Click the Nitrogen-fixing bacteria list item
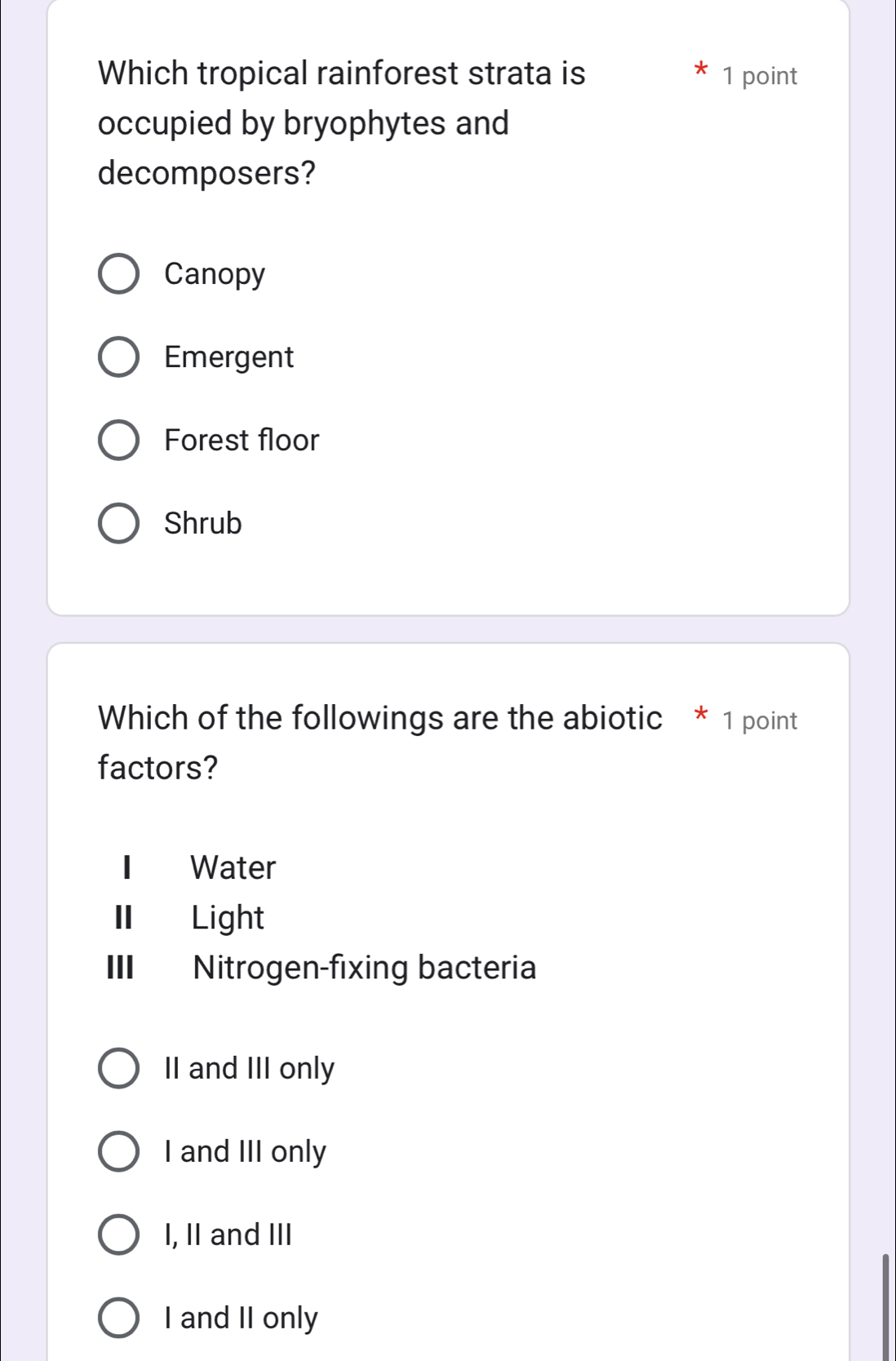This screenshot has height=1361, width=896. click(365, 969)
